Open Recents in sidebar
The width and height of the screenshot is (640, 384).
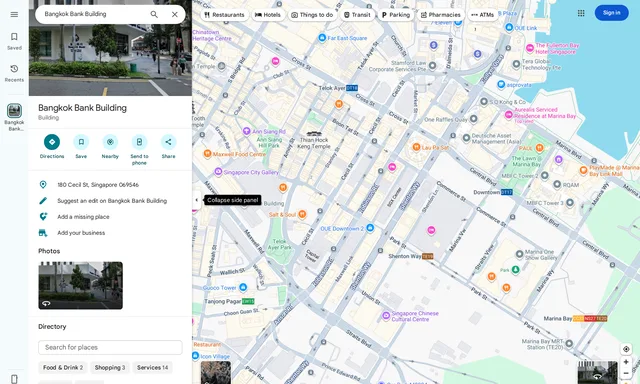click(x=14, y=73)
